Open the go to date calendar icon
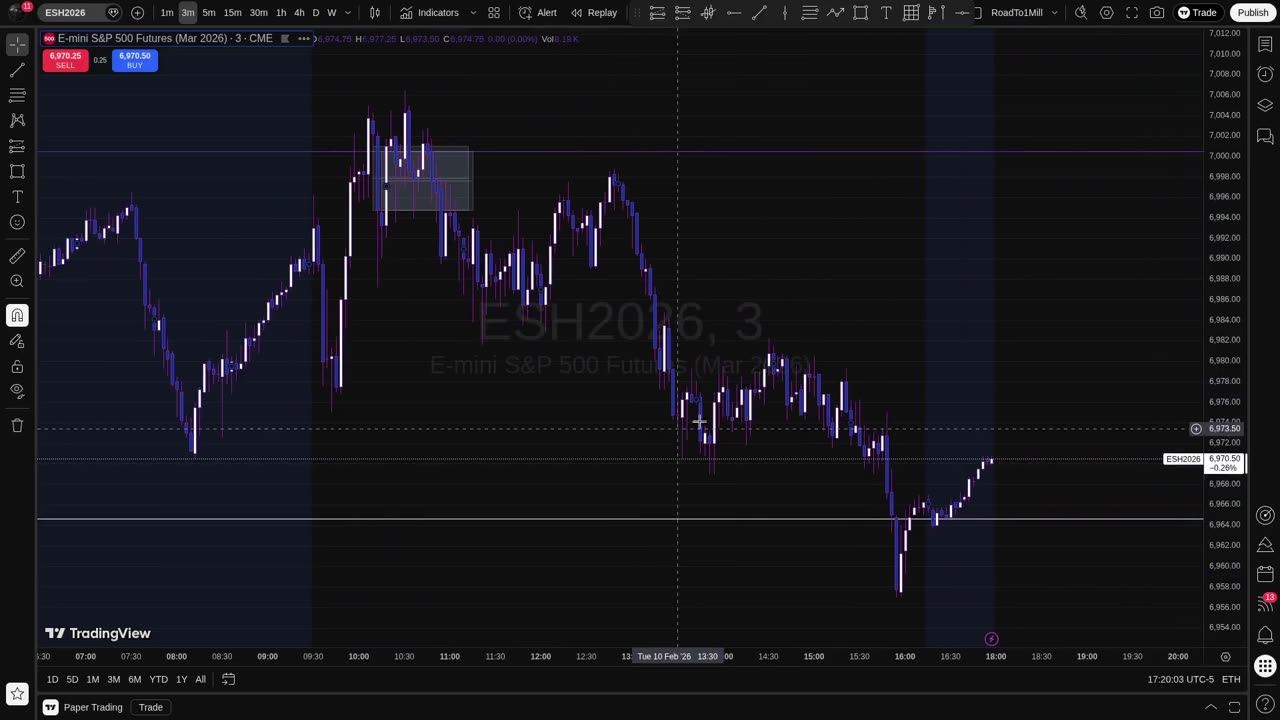Viewport: 1280px width, 720px height. click(228, 680)
